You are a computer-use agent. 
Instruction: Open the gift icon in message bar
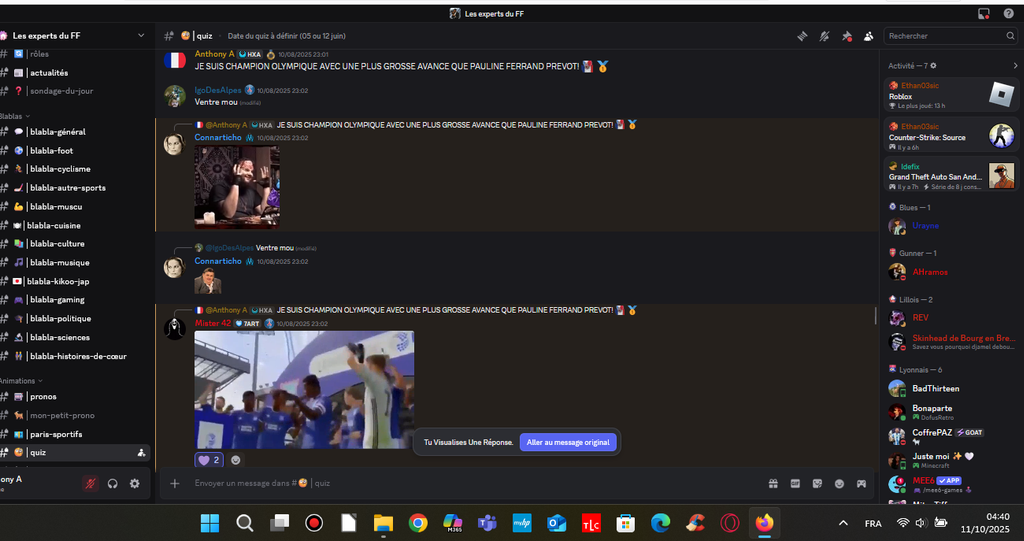(x=773, y=484)
